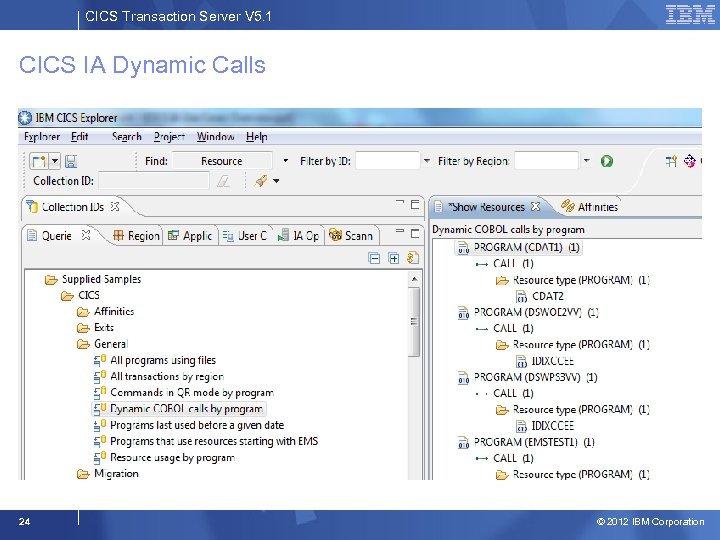
Task: Click the Expand All icon in Queries panel
Action: [x=394, y=258]
